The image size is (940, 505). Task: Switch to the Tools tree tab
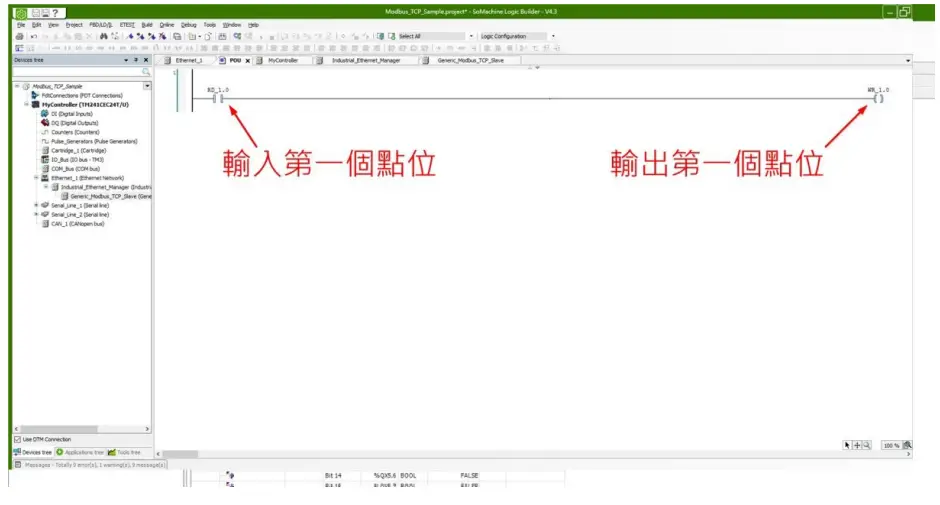(x=124, y=452)
